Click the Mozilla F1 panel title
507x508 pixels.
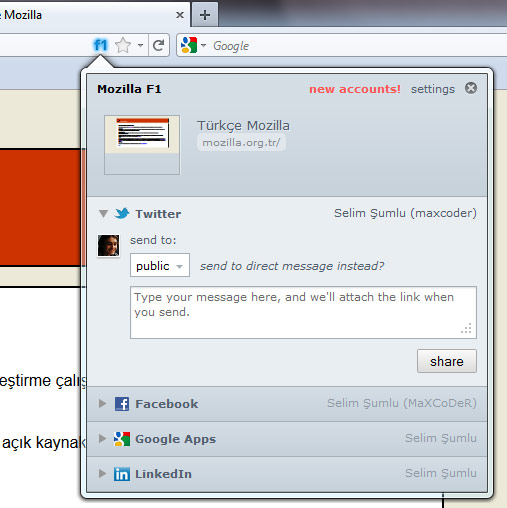(x=129, y=89)
